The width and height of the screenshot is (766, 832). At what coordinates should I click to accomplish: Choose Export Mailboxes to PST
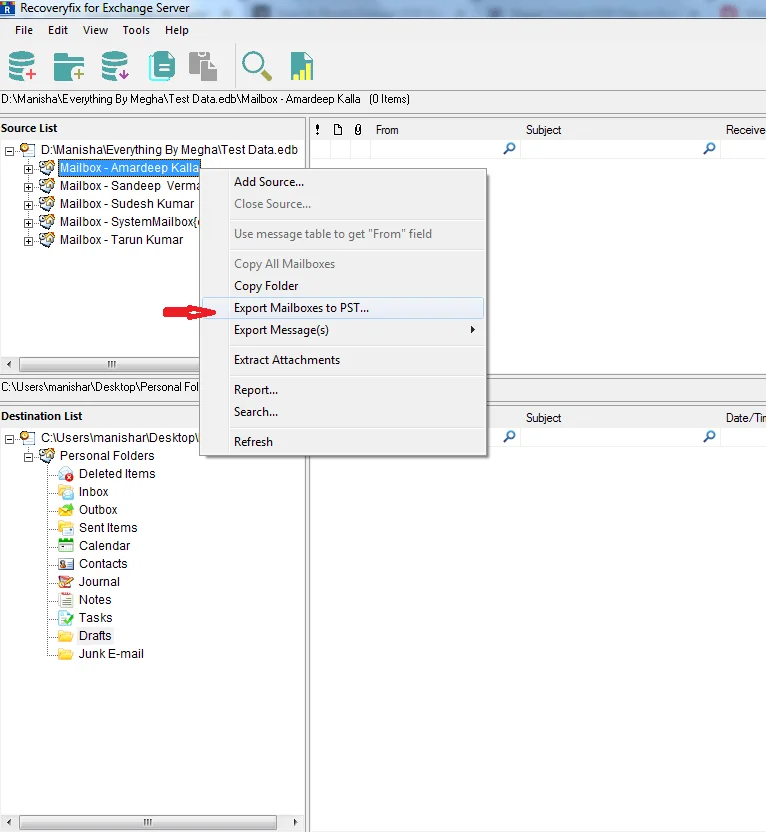pyautogui.click(x=343, y=308)
